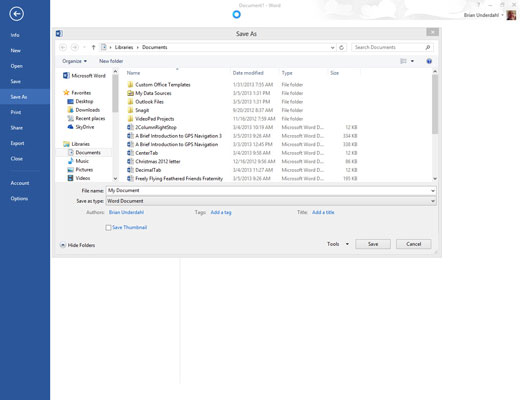Click file list vertical scrollbar down arrow
Screen dimensions: 520x400
click(x=435, y=179)
